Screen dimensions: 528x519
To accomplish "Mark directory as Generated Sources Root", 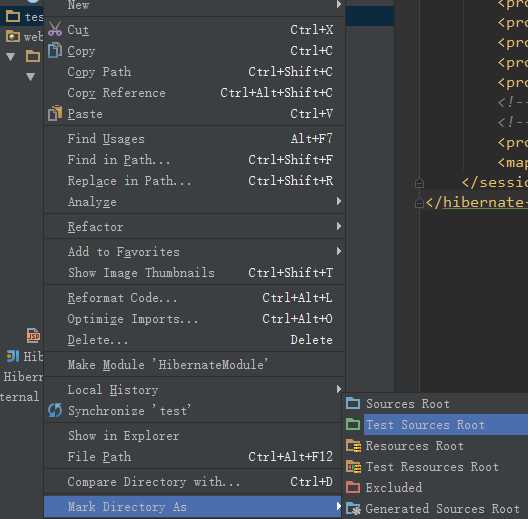I will pyautogui.click(x=436, y=508).
